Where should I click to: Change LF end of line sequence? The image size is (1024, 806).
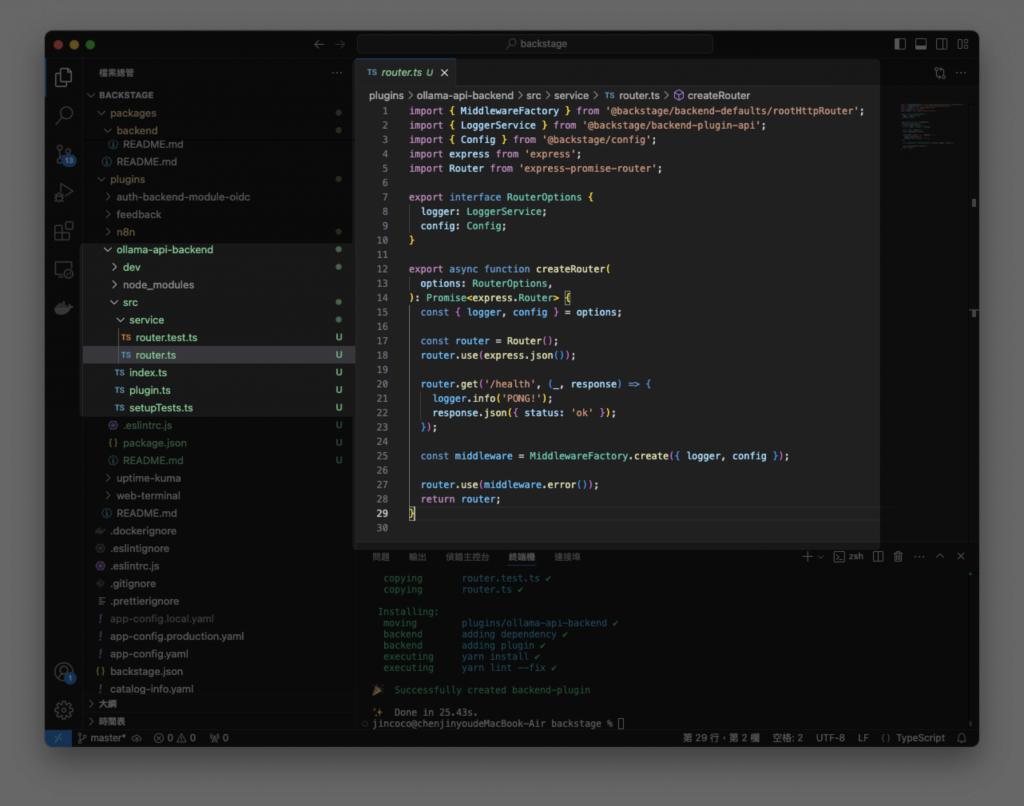click(x=863, y=738)
